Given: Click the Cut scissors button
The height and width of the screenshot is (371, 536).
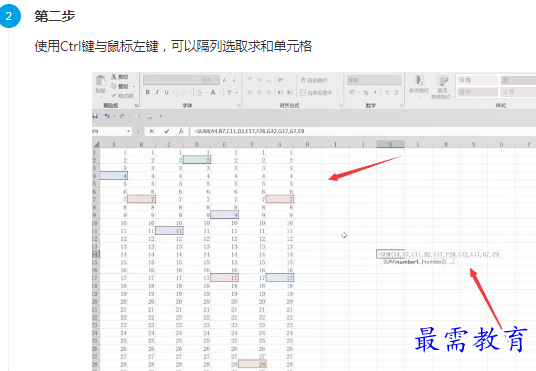Looking at the screenshot, I should [x=120, y=77].
